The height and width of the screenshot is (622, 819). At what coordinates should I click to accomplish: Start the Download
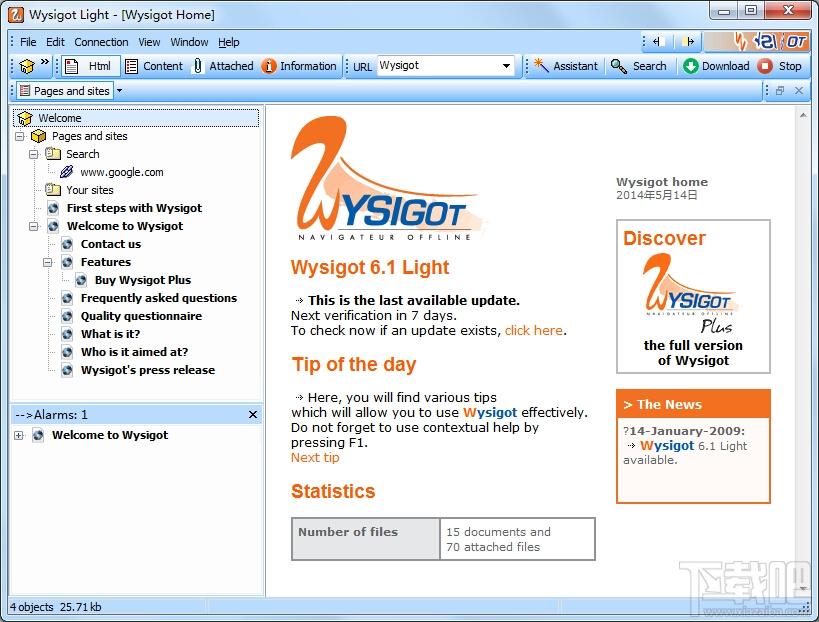(716, 66)
